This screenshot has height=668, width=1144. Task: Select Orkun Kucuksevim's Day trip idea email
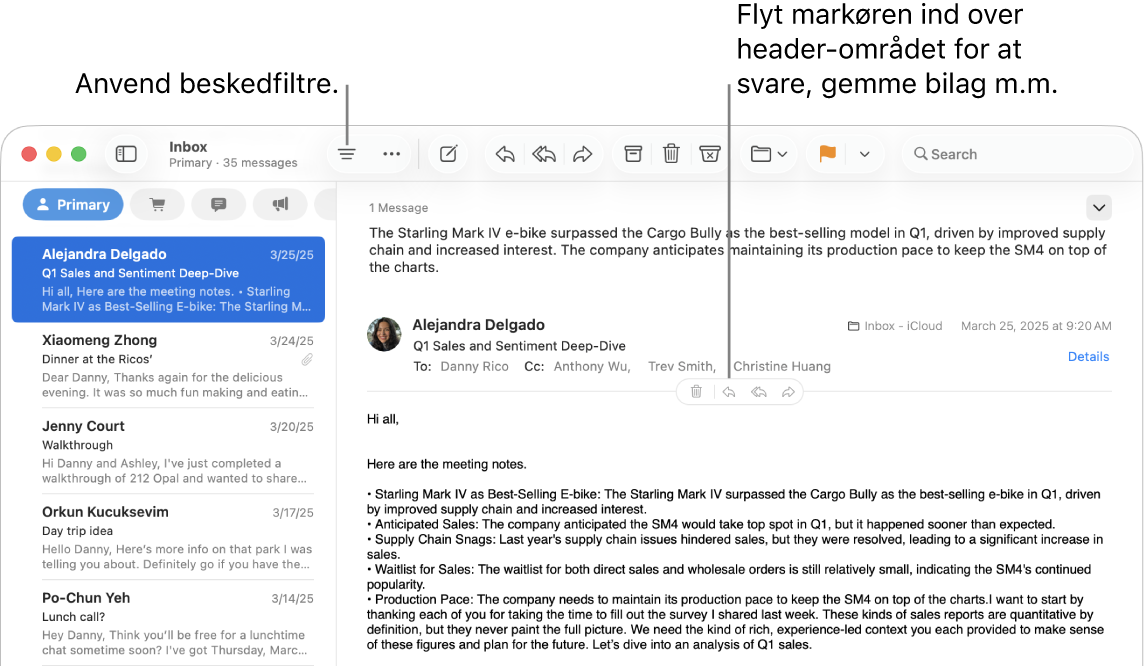pos(169,537)
